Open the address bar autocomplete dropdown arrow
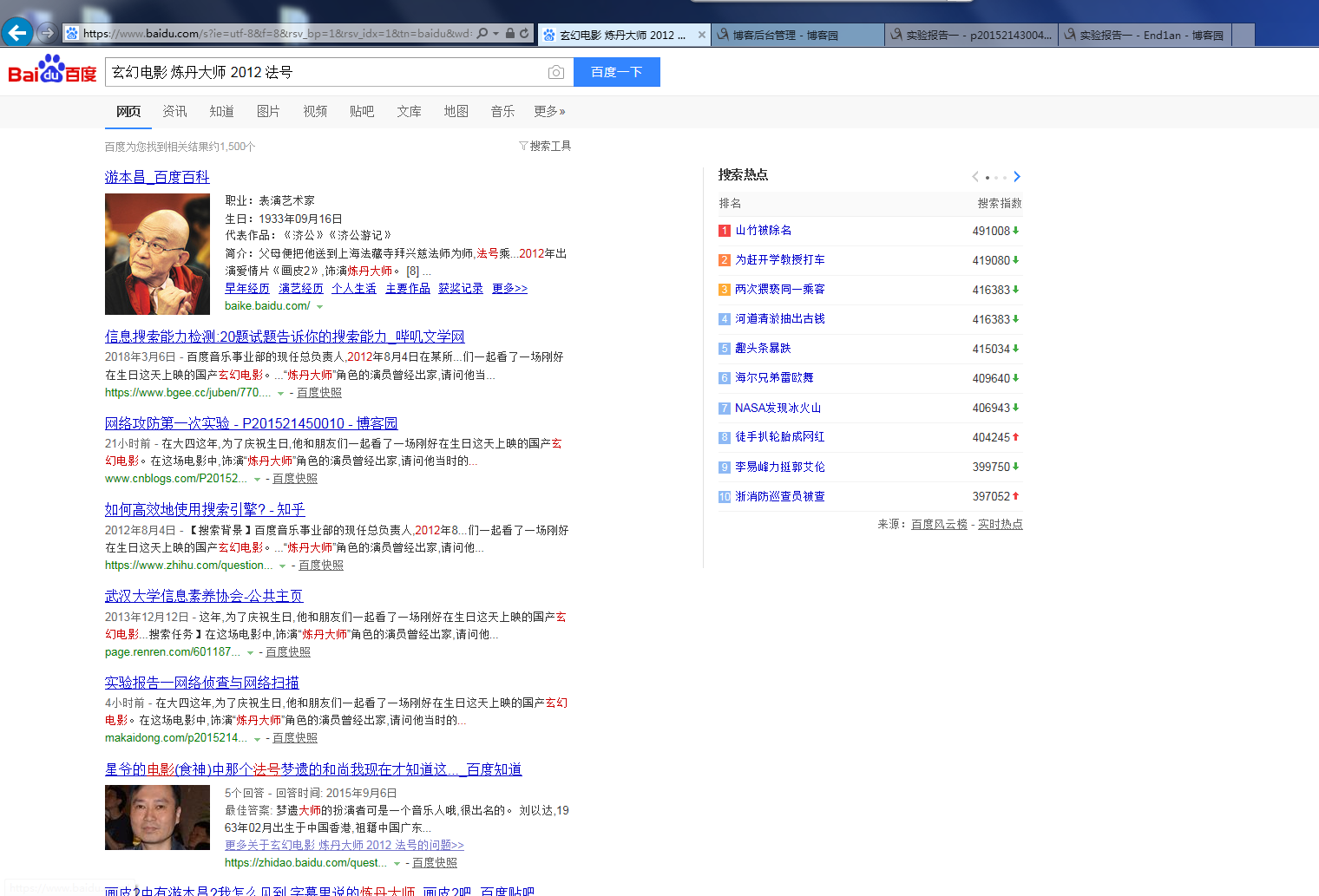This screenshot has width=1319, height=896. pyautogui.click(x=495, y=34)
